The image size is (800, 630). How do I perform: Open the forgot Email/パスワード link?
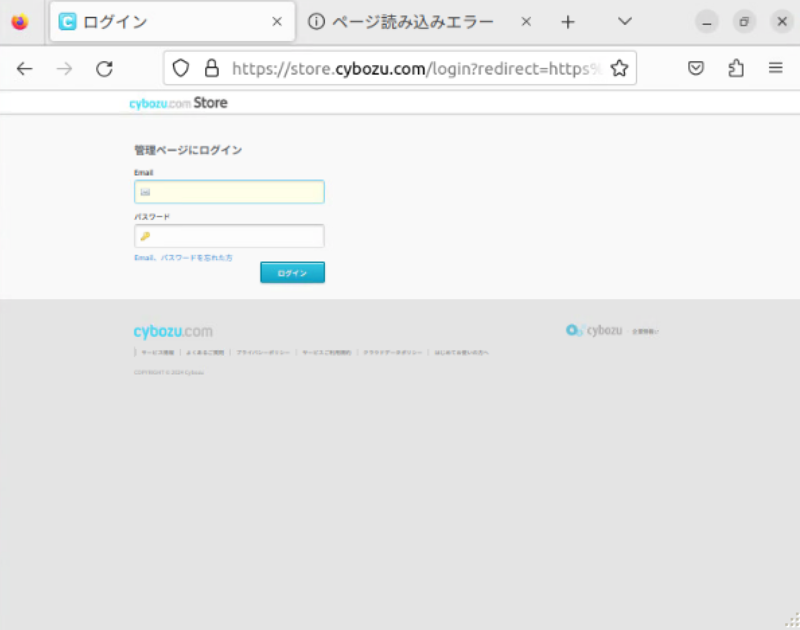[x=183, y=258]
